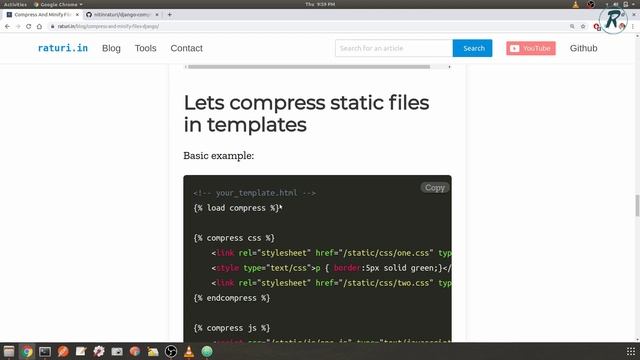Open a new browser tab
Screen dimensions: 640x360
pyautogui.click(x=169, y=15)
